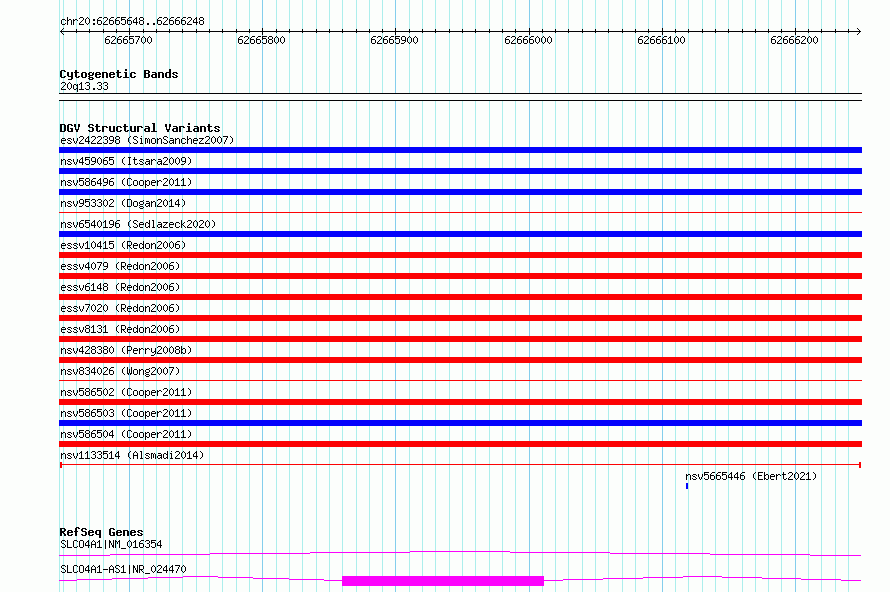The height and width of the screenshot is (592, 890).
Task: Select the red bar under nsv586504
Action: click(460, 444)
